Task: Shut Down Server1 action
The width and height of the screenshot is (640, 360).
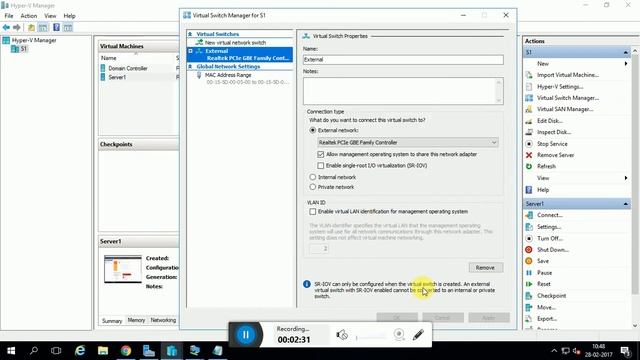Action: pyautogui.click(x=553, y=250)
